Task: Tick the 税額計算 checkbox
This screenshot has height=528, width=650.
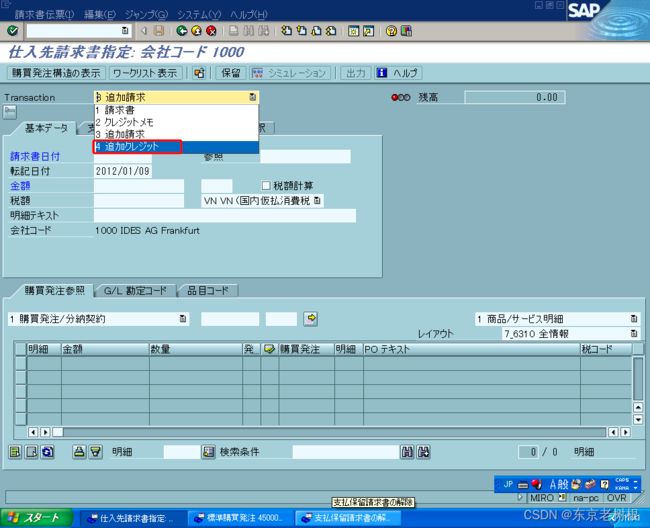Action: (266, 185)
